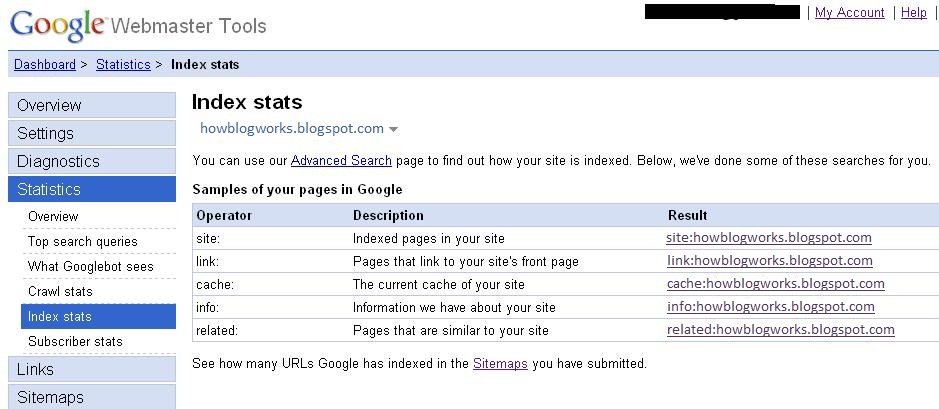Select Settings in the left sidebar
Viewport: 939px width, 409px height.
click(x=92, y=133)
